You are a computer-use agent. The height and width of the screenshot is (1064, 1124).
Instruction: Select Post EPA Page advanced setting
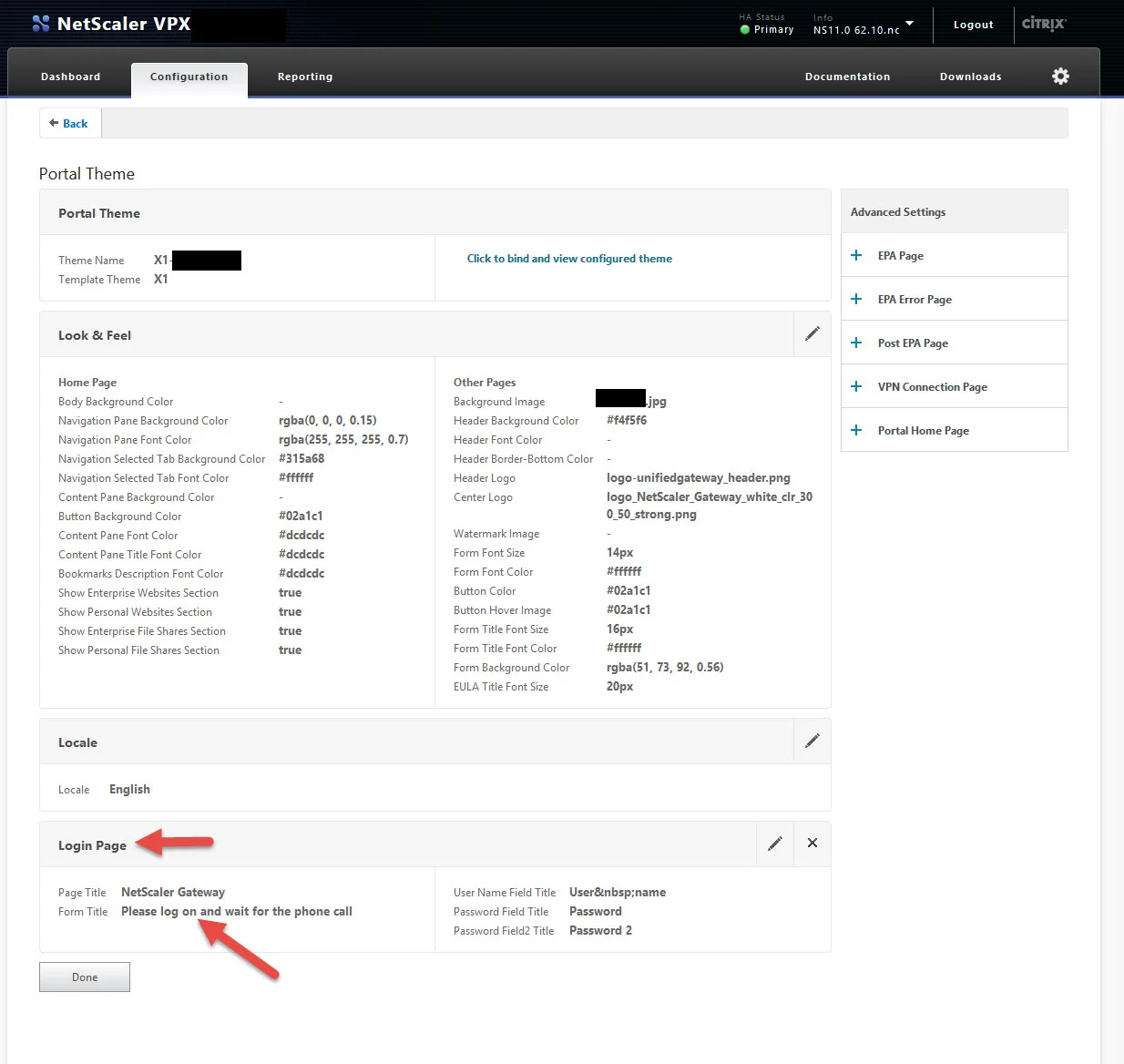955,343
